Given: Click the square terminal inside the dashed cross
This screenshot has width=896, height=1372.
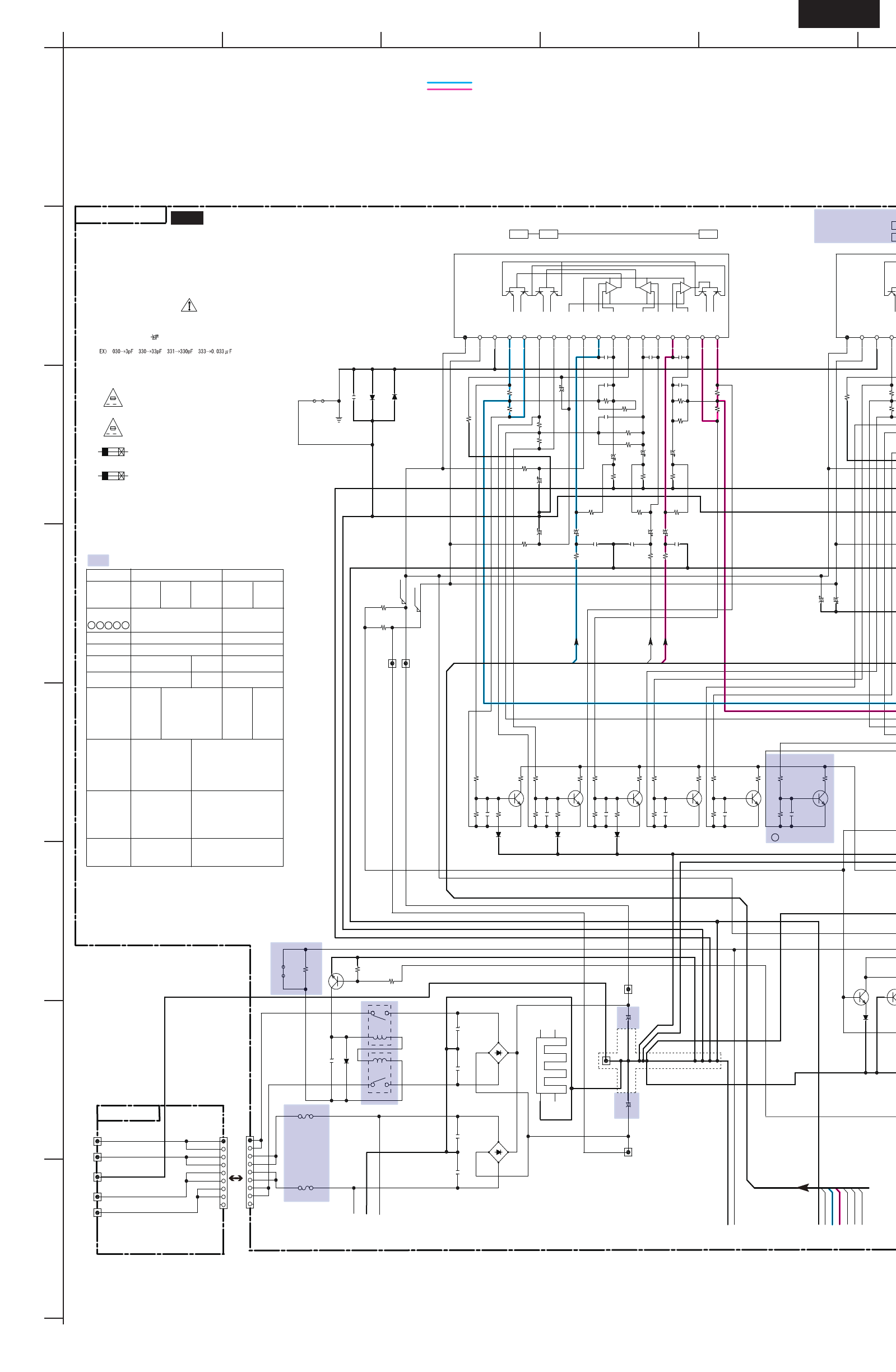Looking at the screenshot, I should (606, 1060).
